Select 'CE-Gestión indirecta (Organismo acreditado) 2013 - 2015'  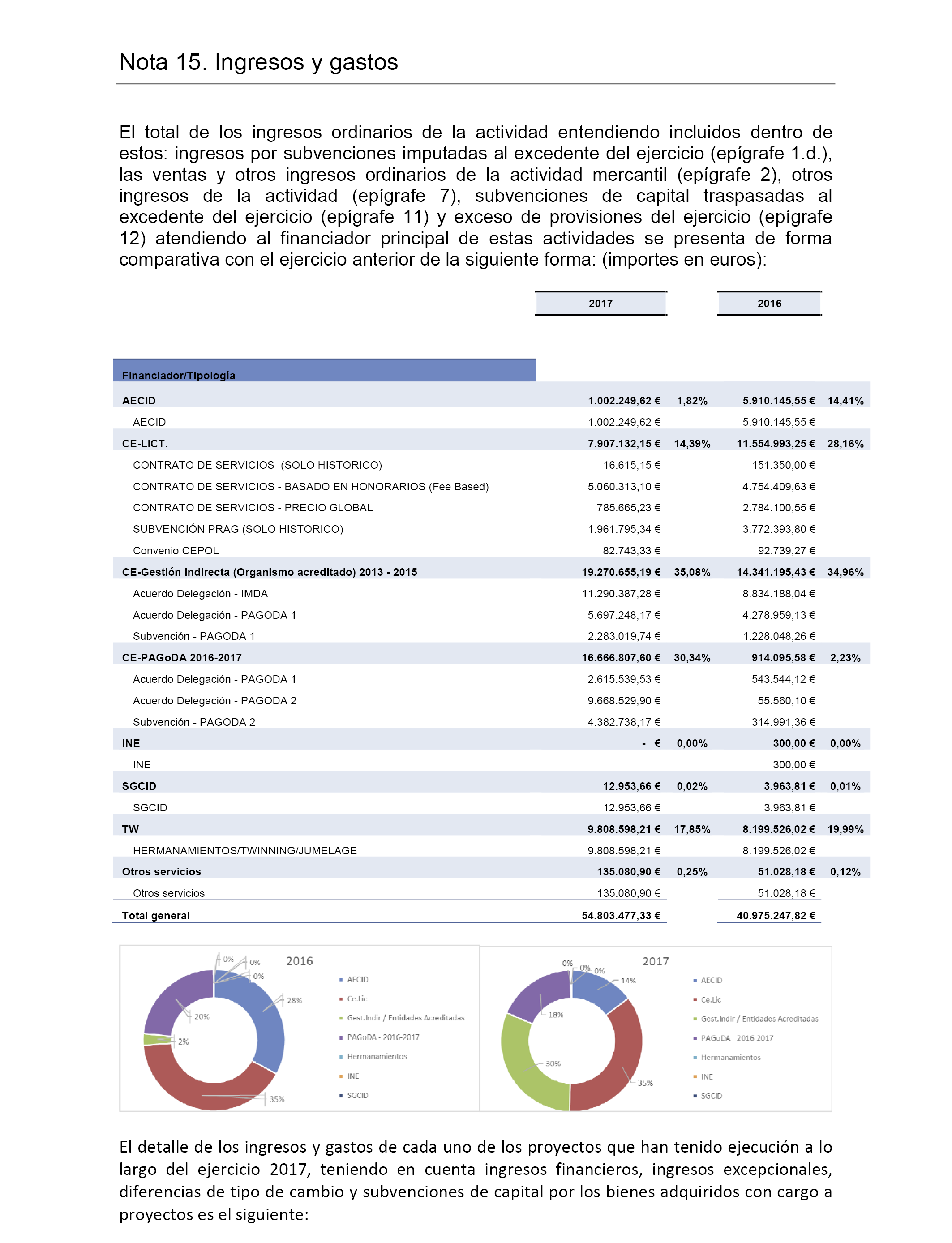point(270,572)
